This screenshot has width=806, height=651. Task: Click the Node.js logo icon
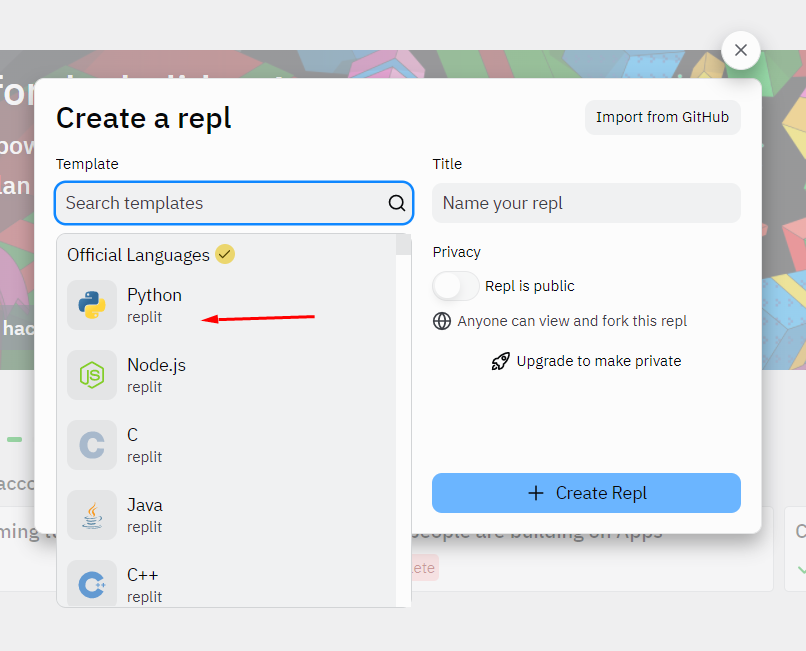pos(92,375)
